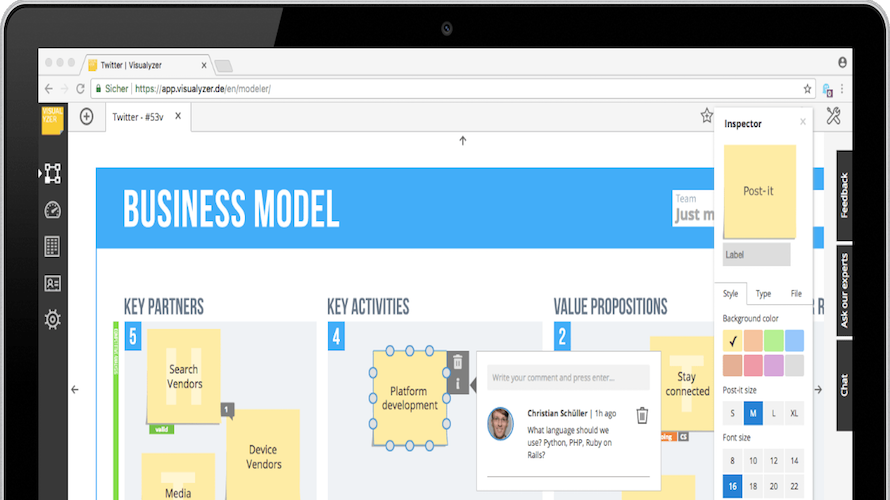Delete the Platform development post-it
This screenshot has width=890, height=500.
point(458,362)
